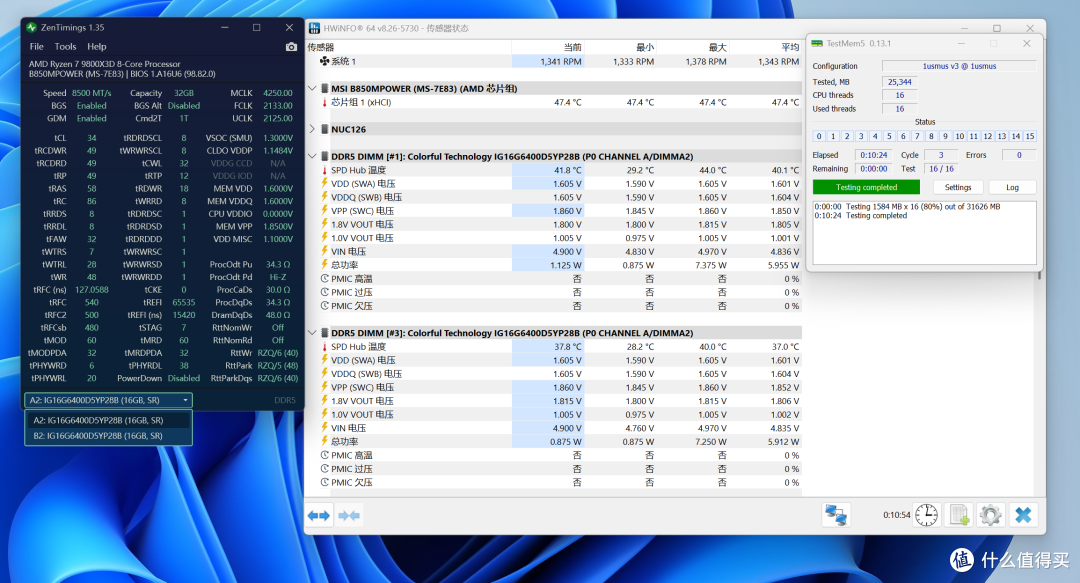Click the Log button in TestMem5
Screen dimensions: 1080x583
coord(1012,187)
